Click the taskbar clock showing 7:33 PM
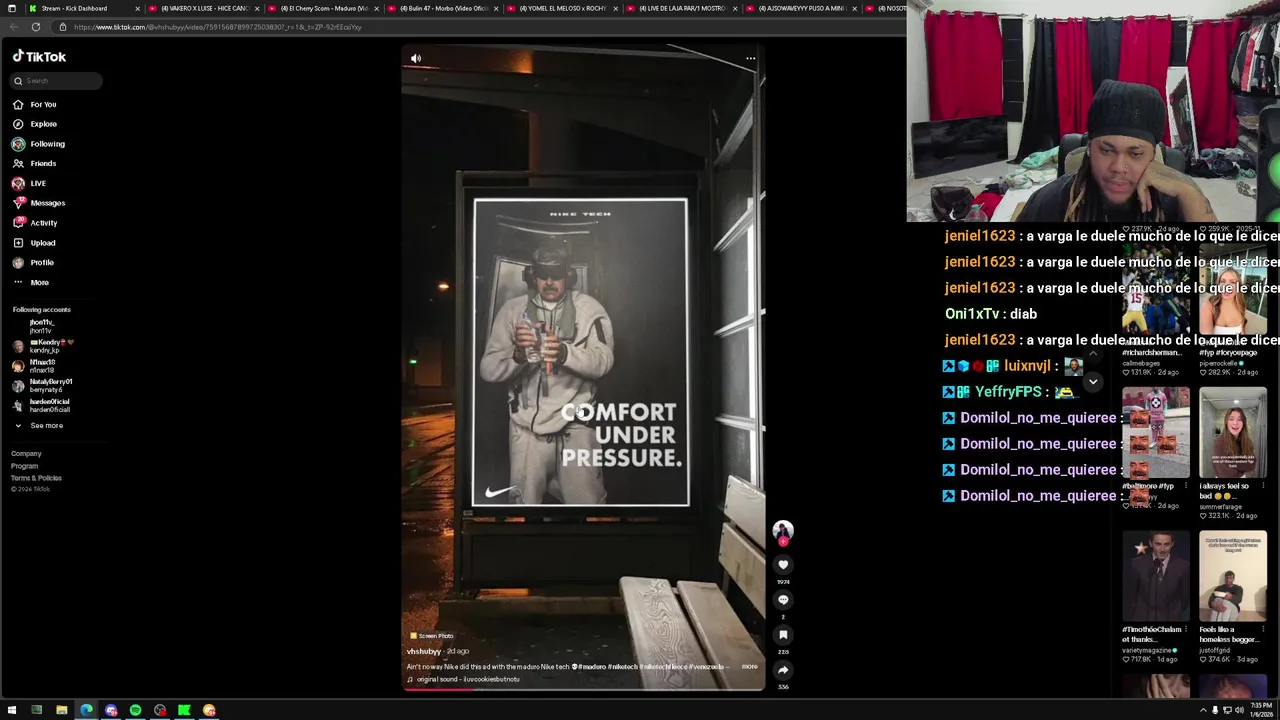Viewport: 1280px width, 720px height. coord(1261,710)
